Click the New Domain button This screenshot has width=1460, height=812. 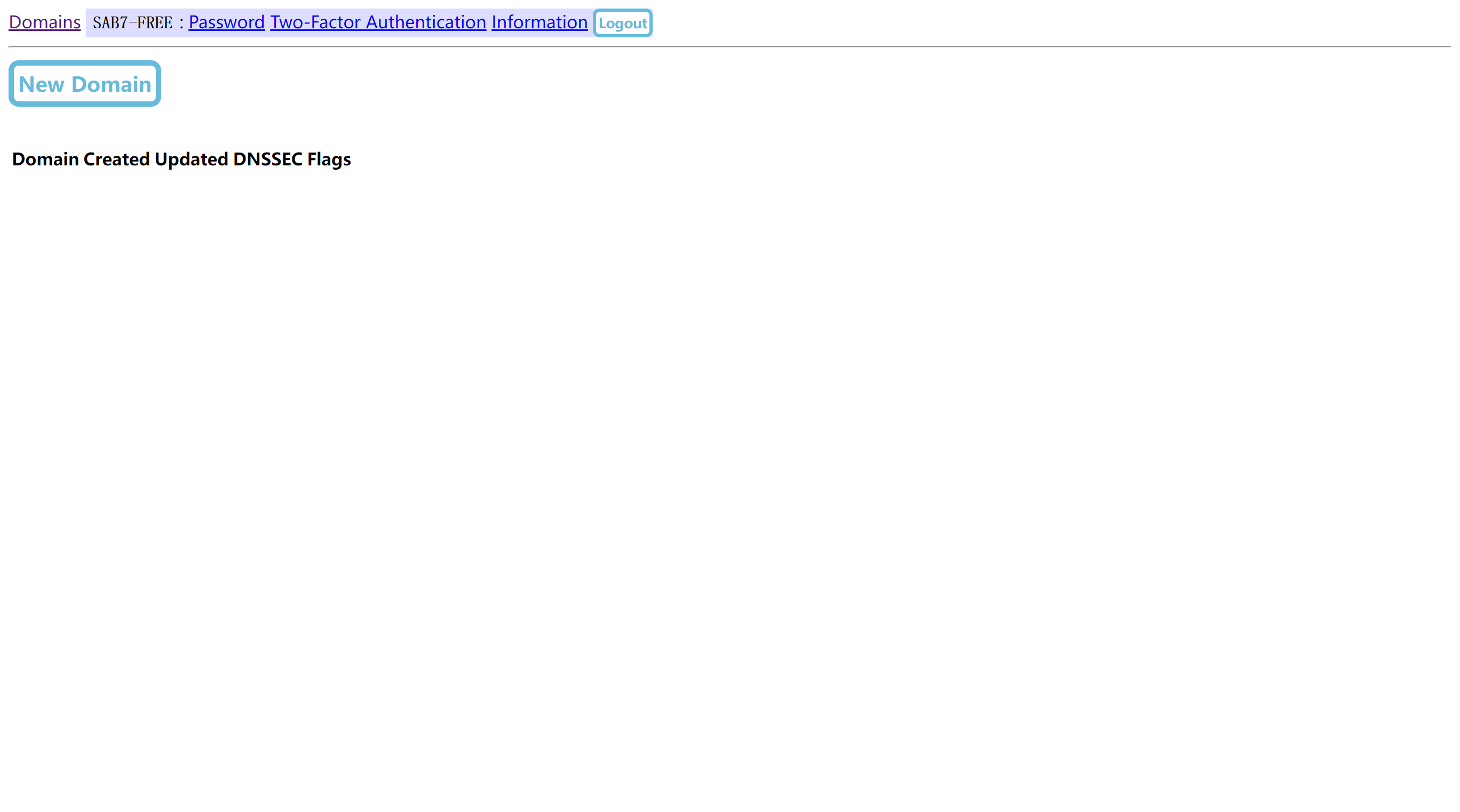click(84, 84)
